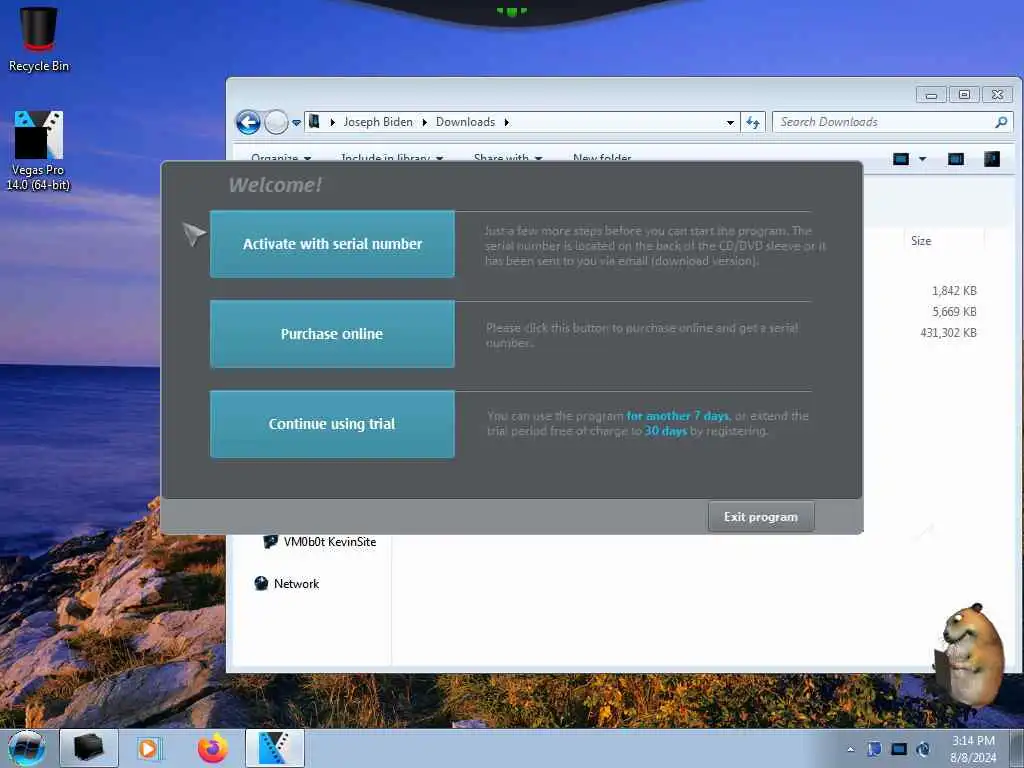Select the file sized 1,842 KB
This screenshot has width=1024, height=768.
coord(954,291)
